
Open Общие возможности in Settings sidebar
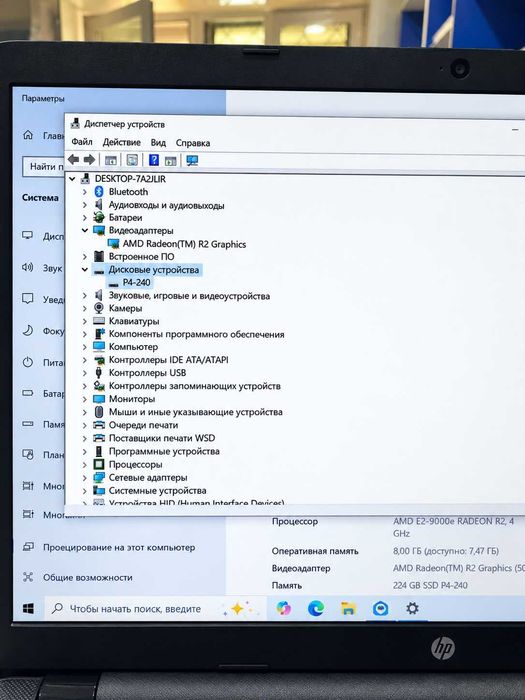pos(88,578)
